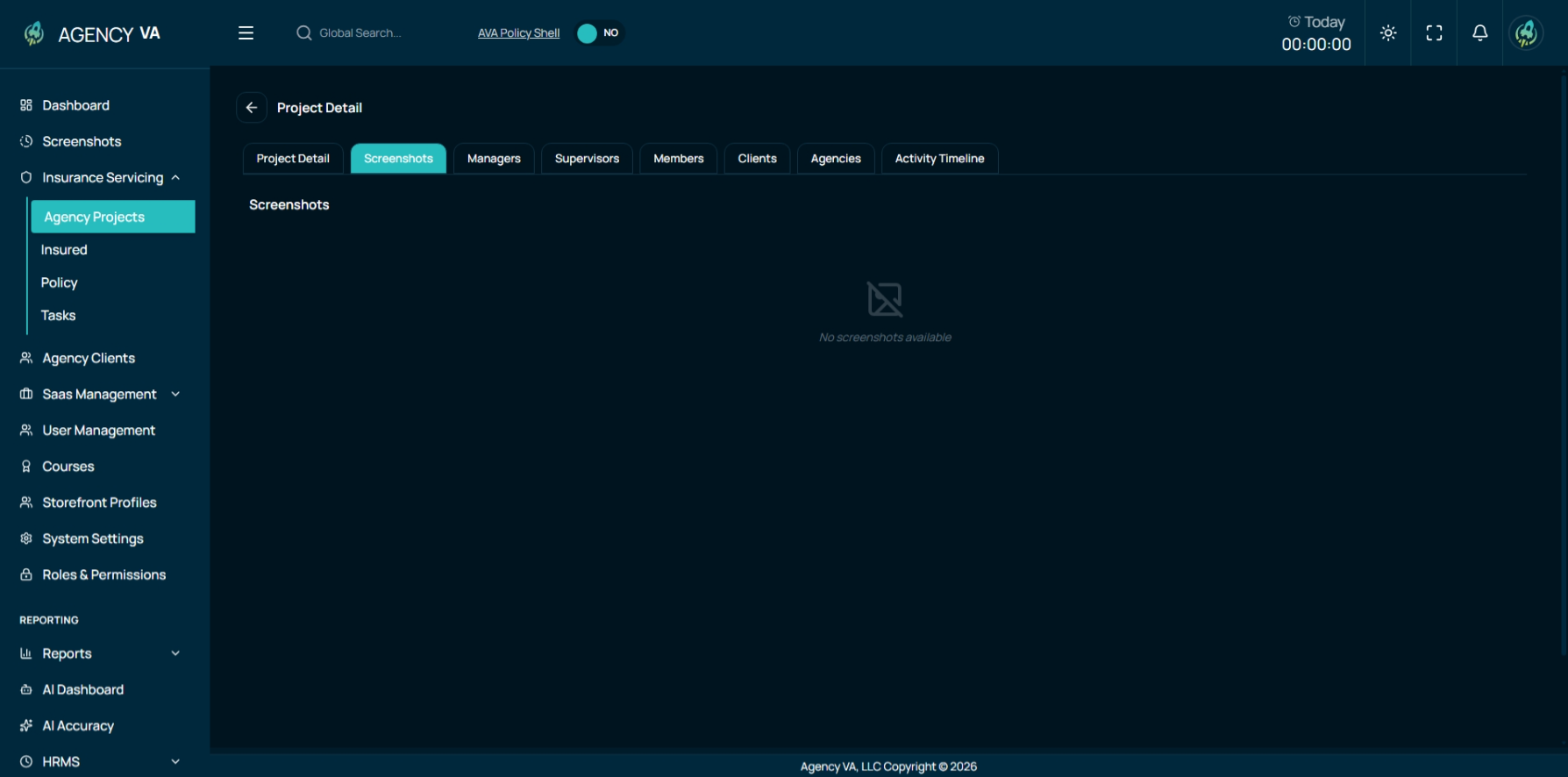
Task: Toggle the light/dark theme sun icon
Action: (x=1388, y=33)
